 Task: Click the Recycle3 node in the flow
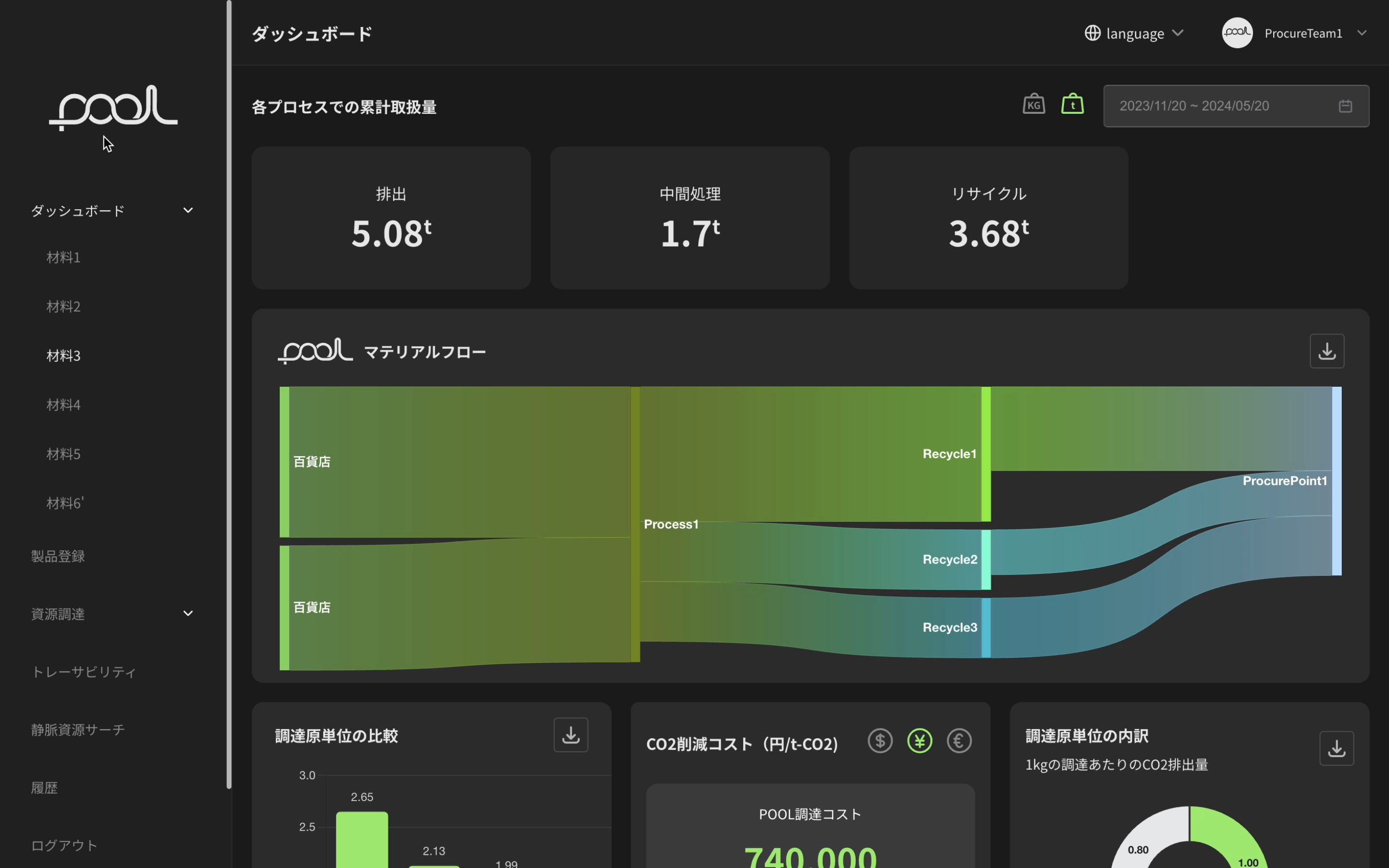pyautogui.click(x=986, y=628)
